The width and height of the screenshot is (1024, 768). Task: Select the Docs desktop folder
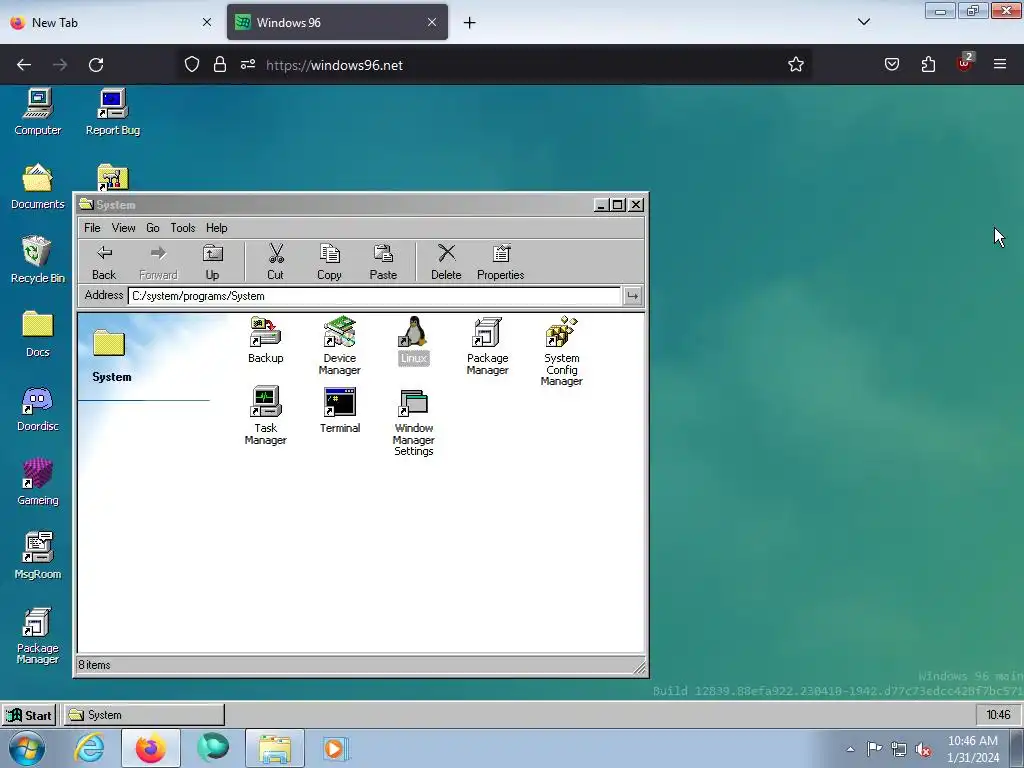coord(38,334)
